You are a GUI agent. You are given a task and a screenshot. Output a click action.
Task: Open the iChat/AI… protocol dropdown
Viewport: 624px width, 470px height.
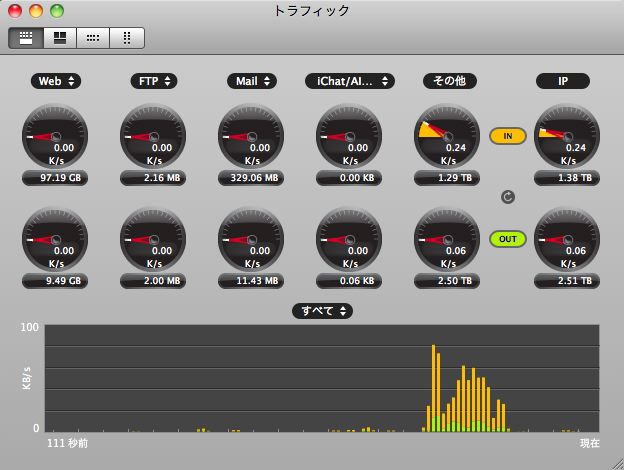349,81
